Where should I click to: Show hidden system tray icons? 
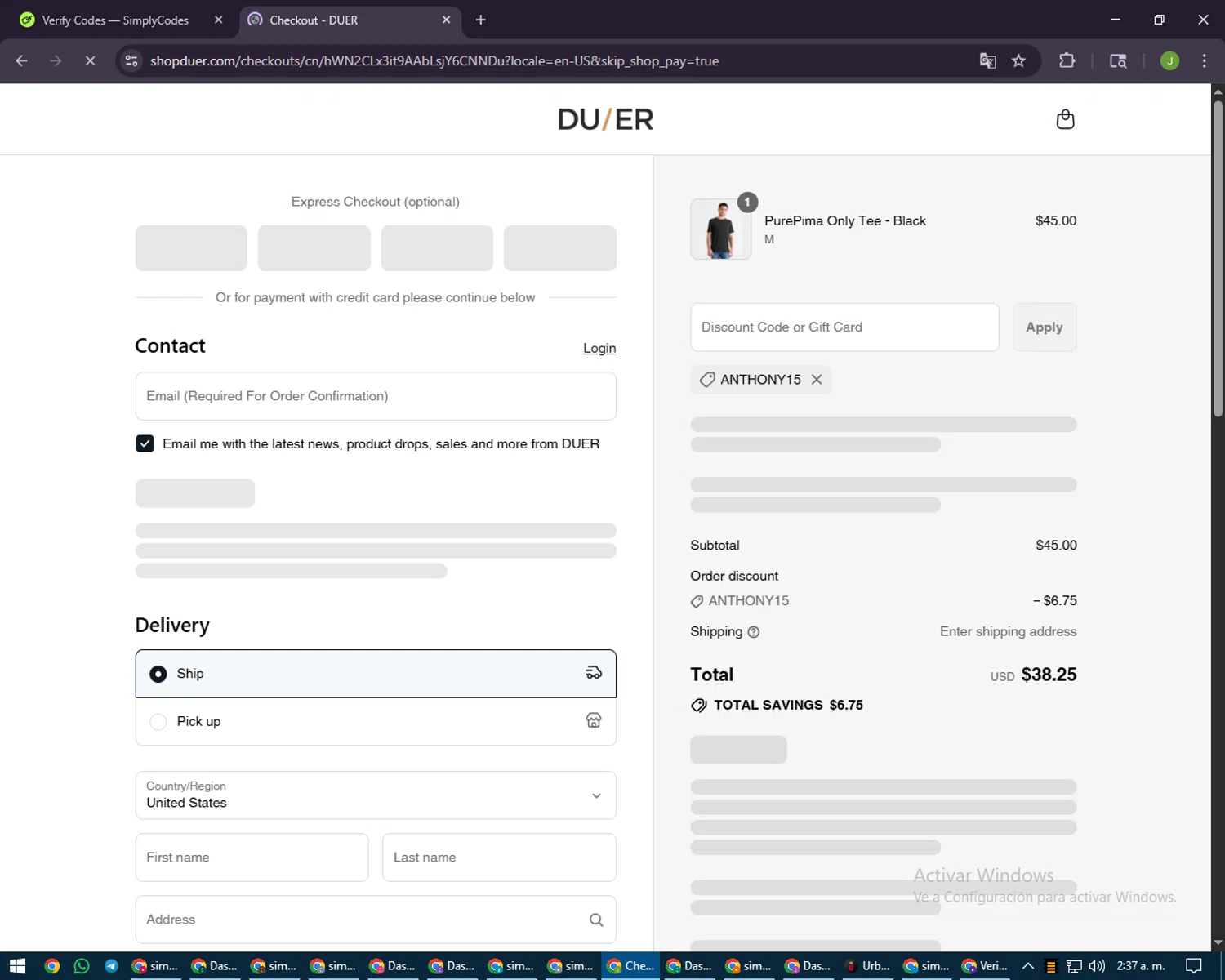(1028, 966)
